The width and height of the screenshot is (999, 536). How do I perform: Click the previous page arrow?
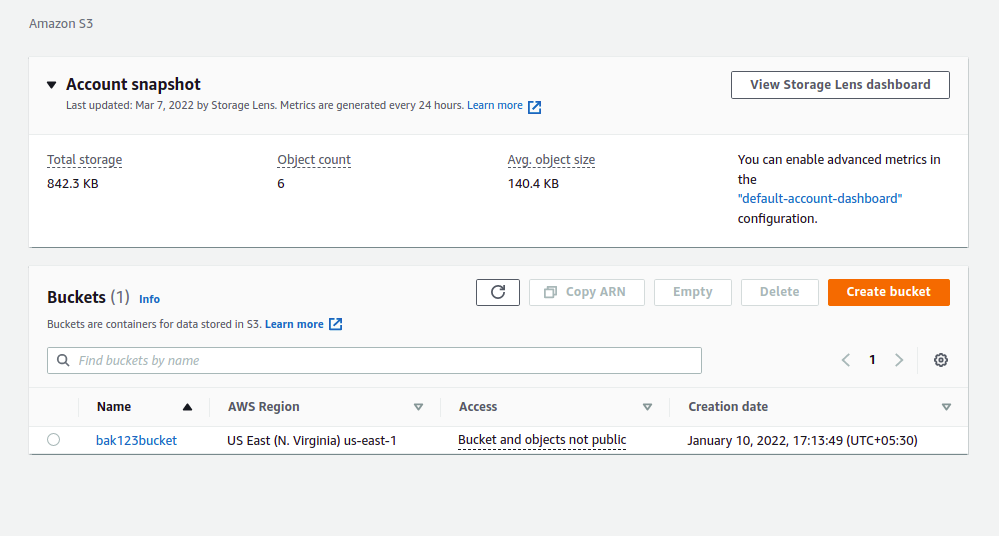pyautogui.click(x=846, y=360)
